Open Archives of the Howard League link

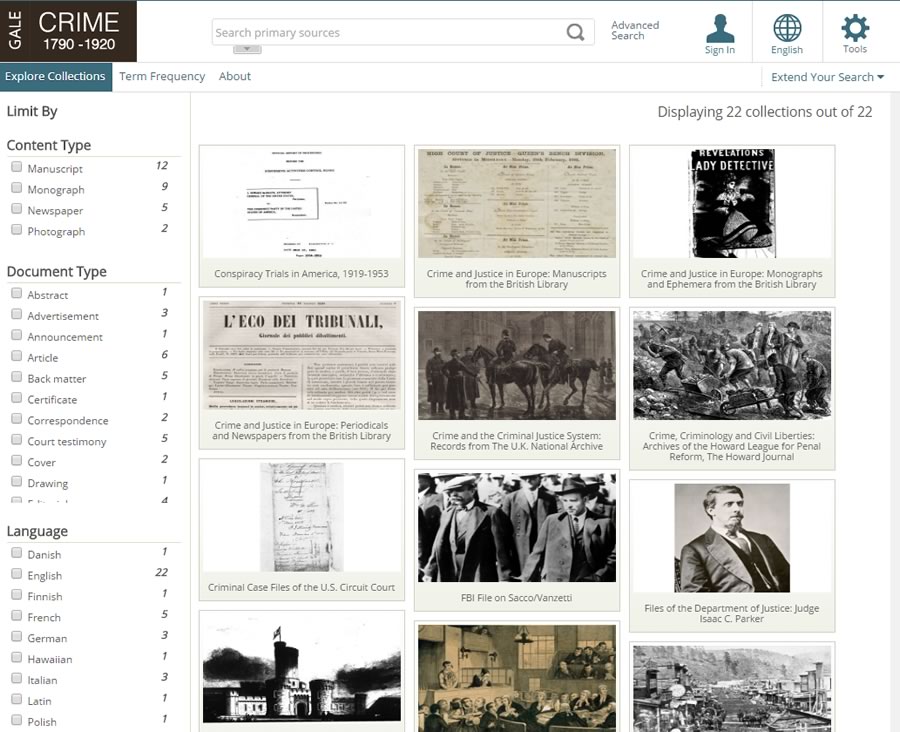click(732, 446)
